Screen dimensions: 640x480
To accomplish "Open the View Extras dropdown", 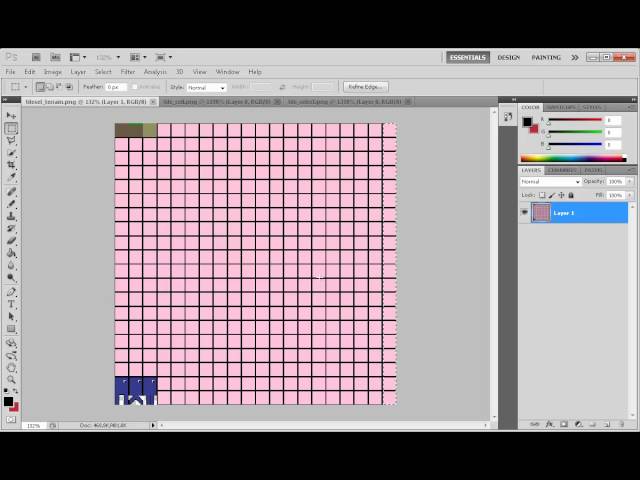I will 78,58.
